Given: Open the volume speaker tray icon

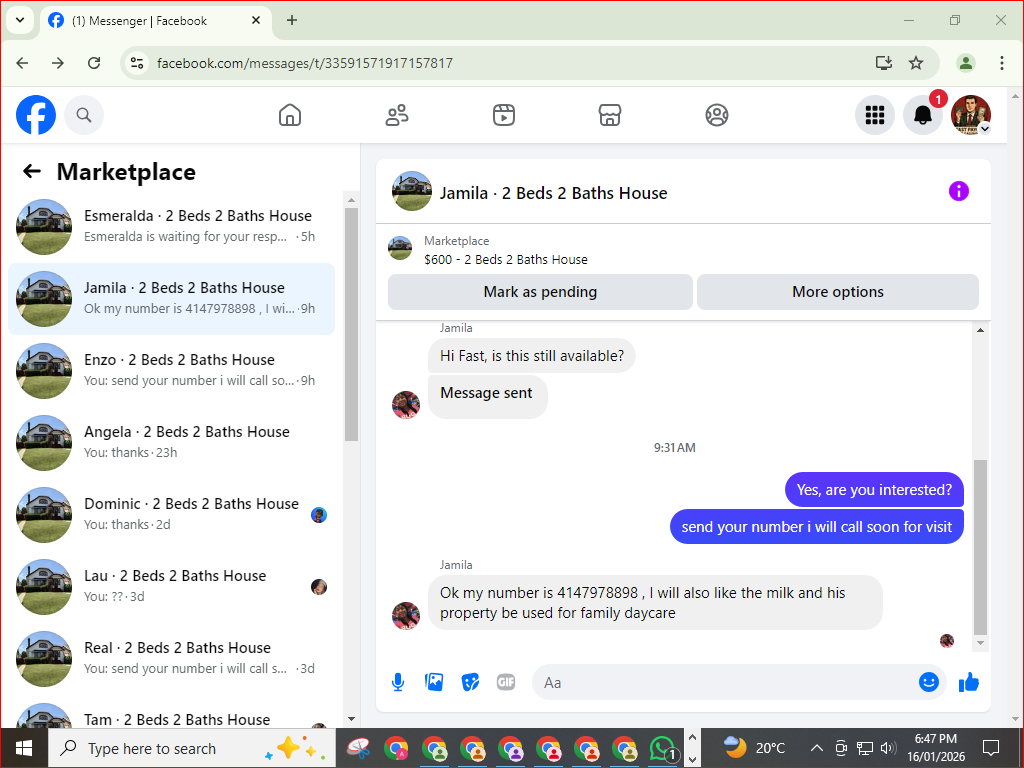Looking at the screenshot, I should tap(888, 748).
